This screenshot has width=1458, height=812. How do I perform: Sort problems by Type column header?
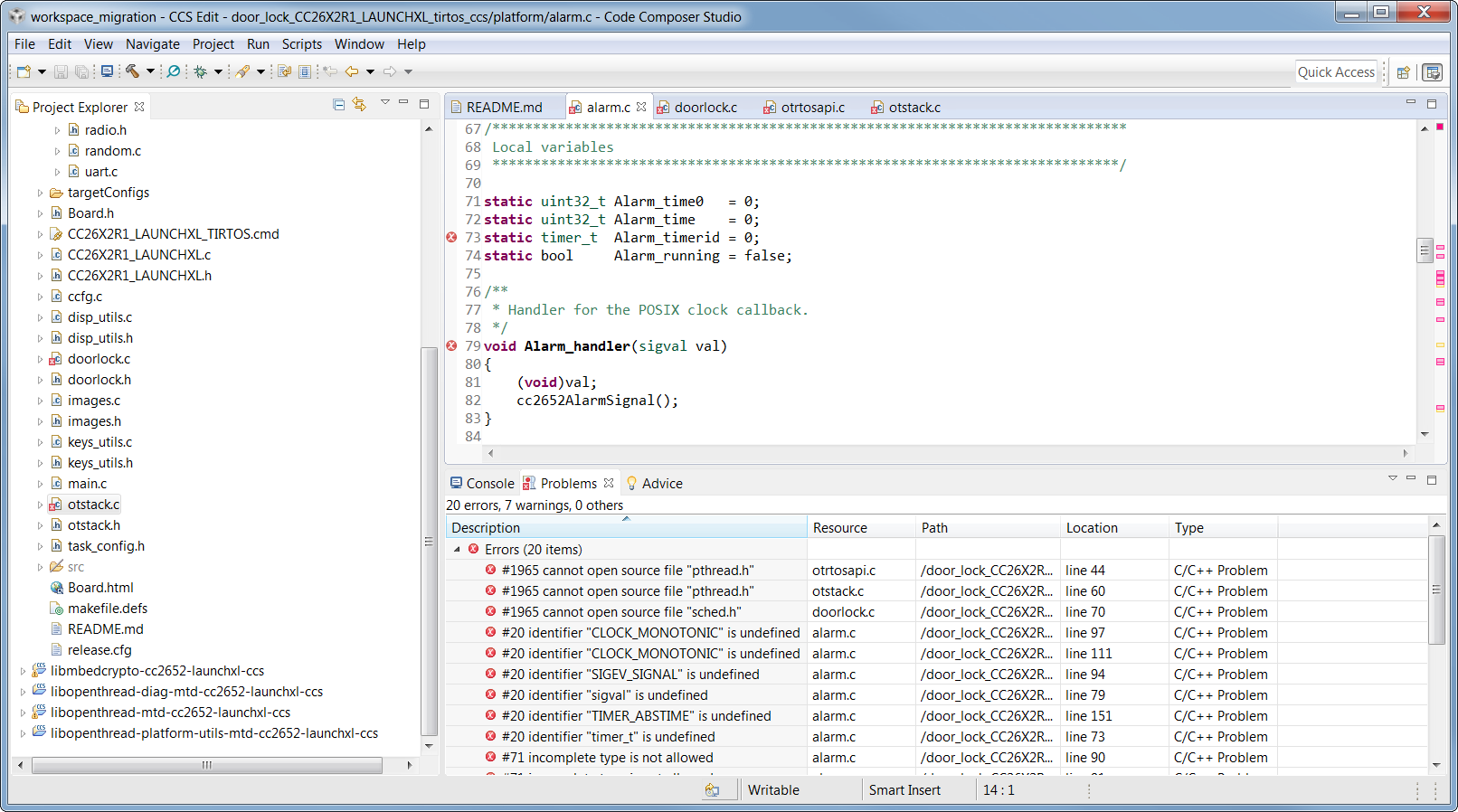coord(1223,528)
